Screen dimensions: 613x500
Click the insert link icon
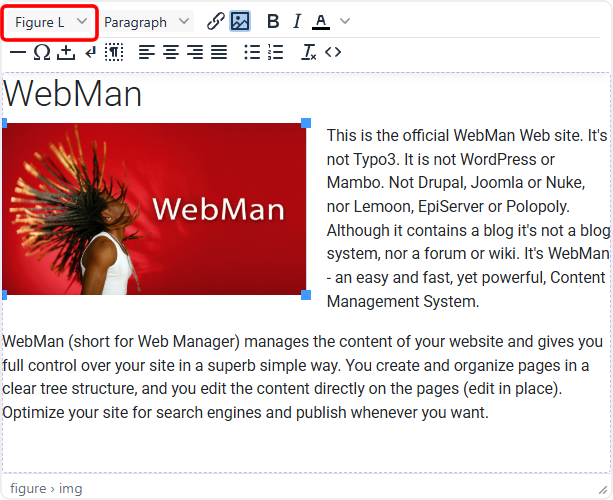tap(215, 22)
